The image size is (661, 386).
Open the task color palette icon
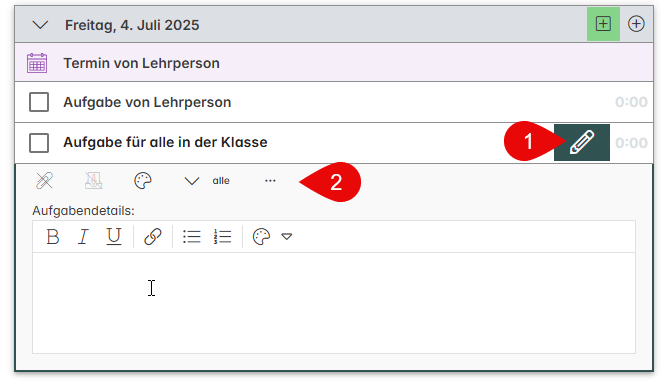pyautogui.click(x=142, y=181)
